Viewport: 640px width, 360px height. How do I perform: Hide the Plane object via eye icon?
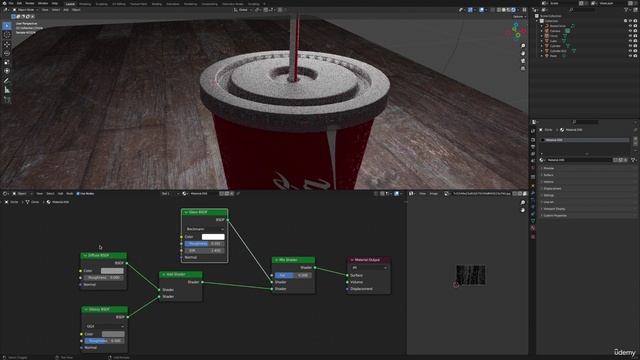(x=630, y=56)
